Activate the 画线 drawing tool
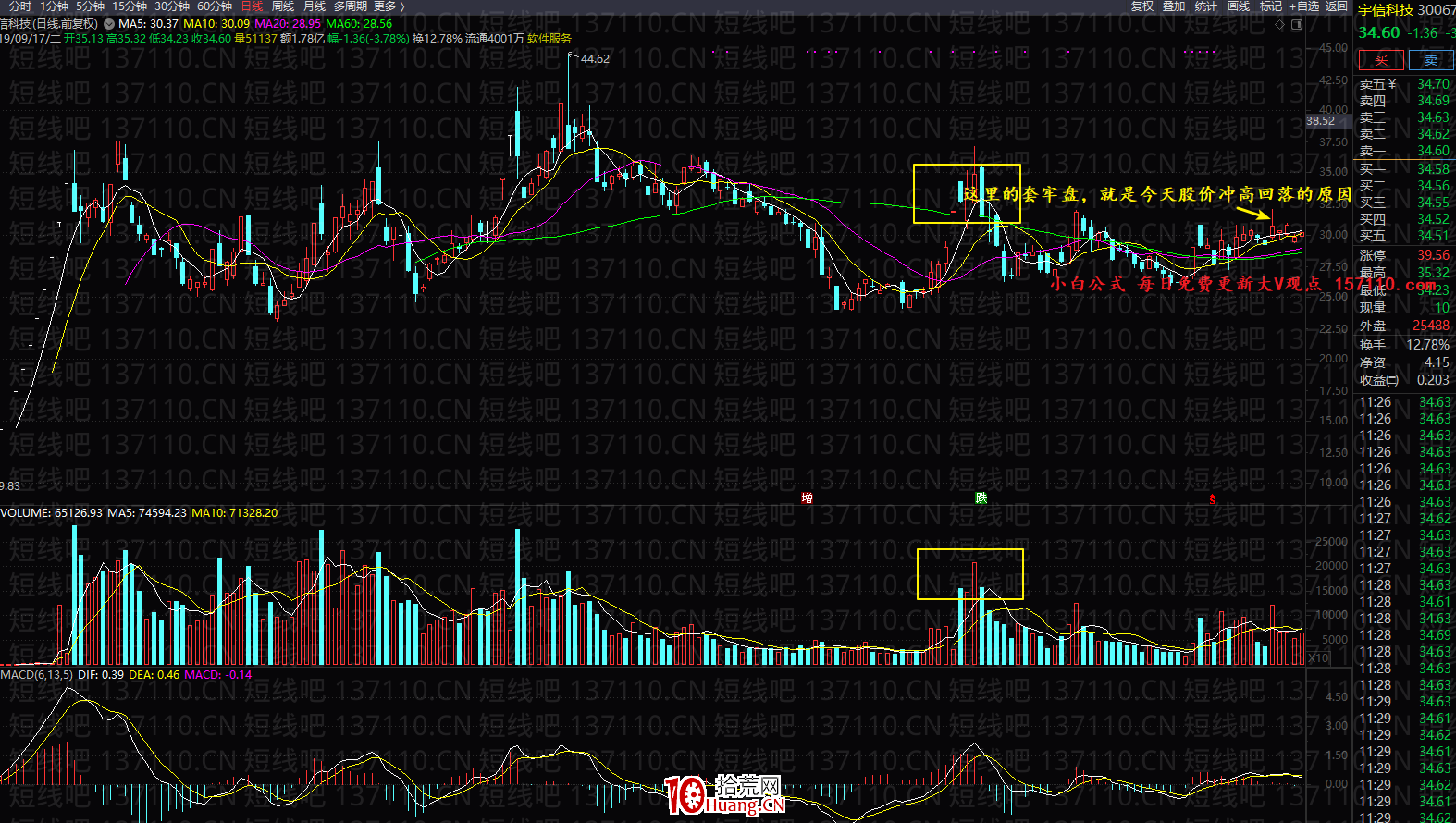This screenshot has height=823, width=1456. [x=1239, y=6]
